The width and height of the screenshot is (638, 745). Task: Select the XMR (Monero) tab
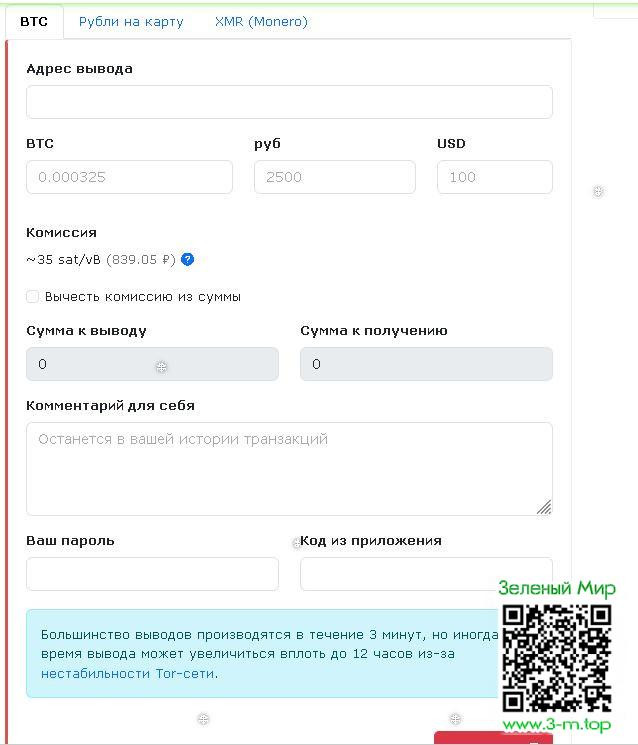click(261, 21)
